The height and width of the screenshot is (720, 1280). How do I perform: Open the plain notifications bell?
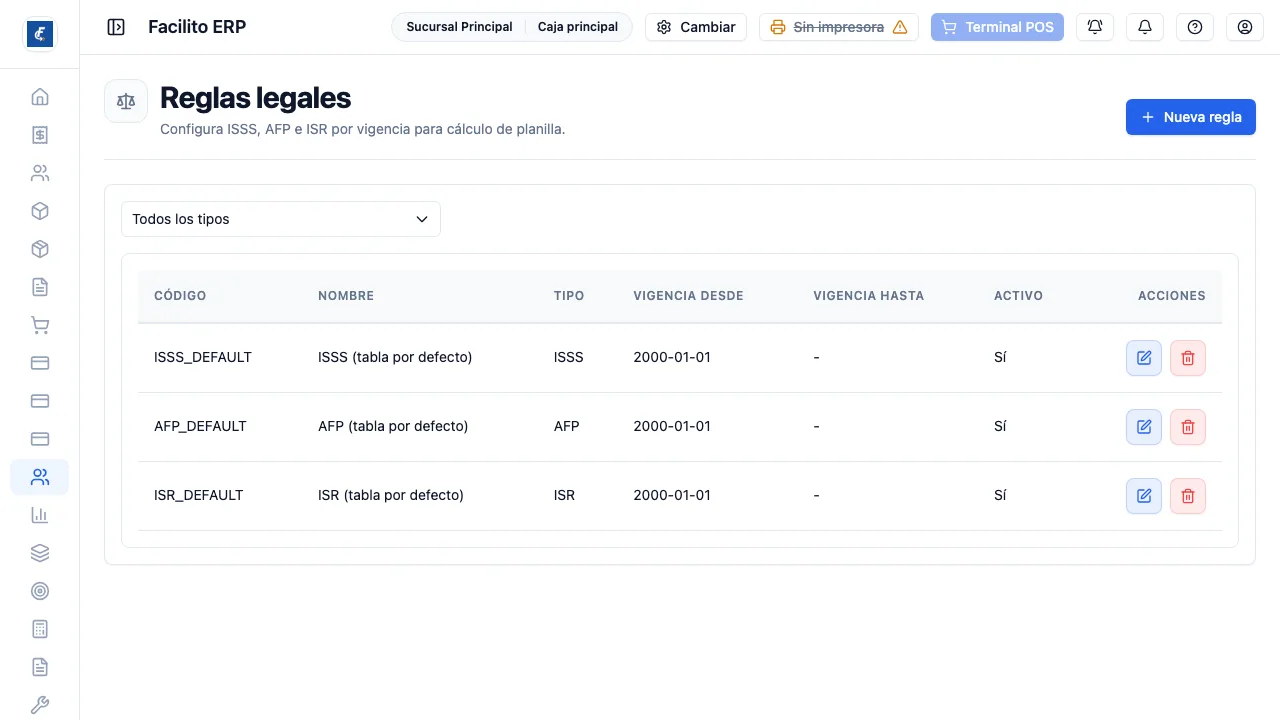click(1145, 27)
